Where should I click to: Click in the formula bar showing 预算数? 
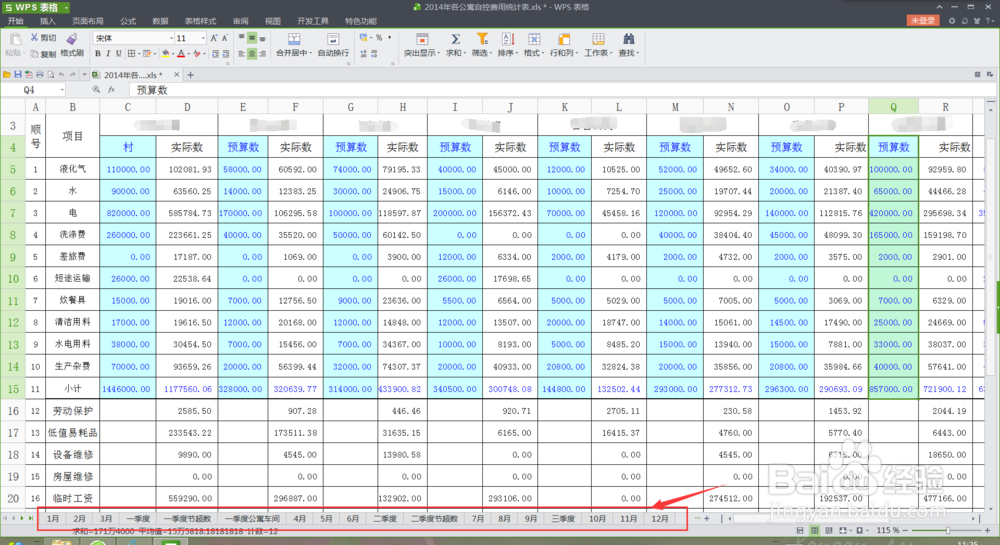pyautogui.click(x=555, y=90)
